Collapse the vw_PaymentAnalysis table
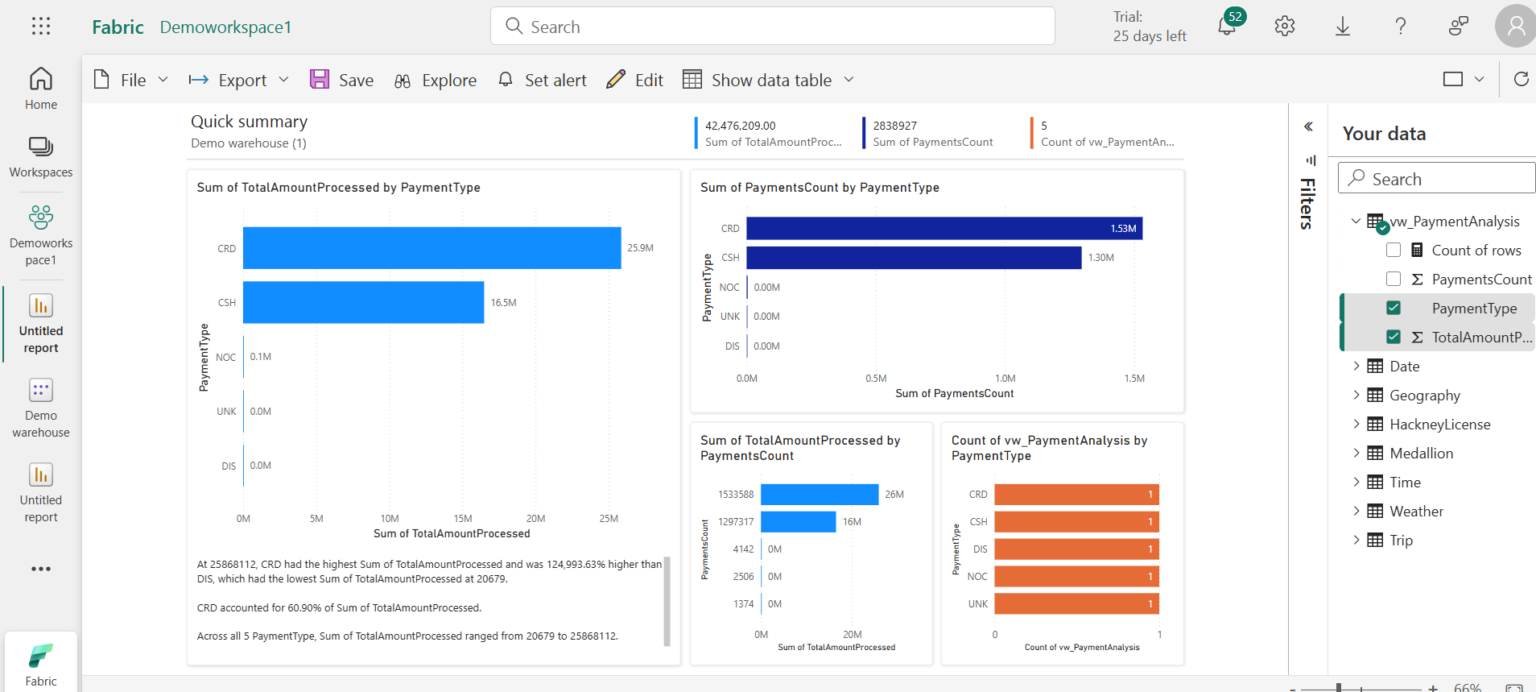The height and width of the screenshot is (692, 1536). click(x=1356, y=221)
